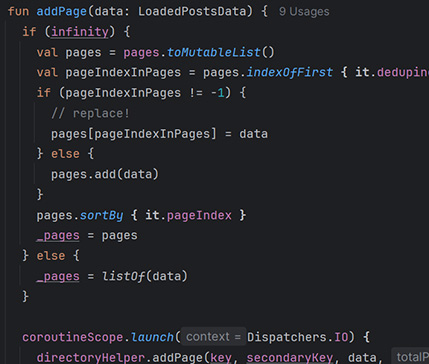Click the '// replace!' comment line
The width and height of the screenshot is (429, 364).
tap(90, 114)
